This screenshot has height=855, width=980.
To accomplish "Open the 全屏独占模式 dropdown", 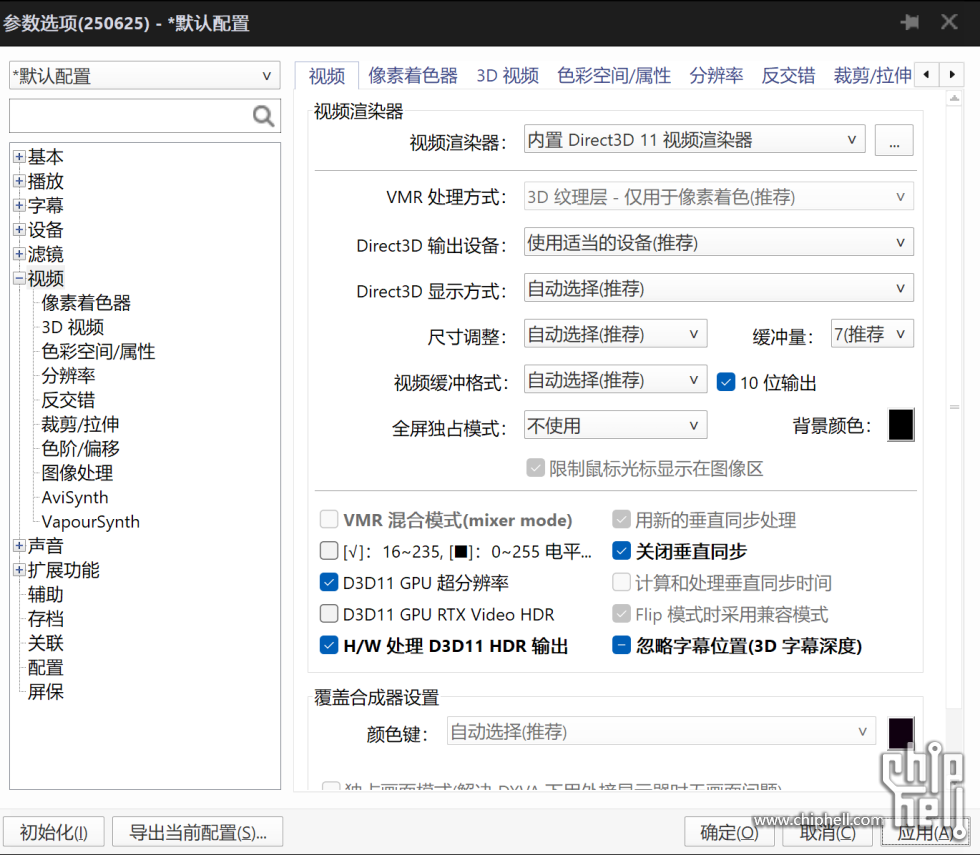I will (x=616, y=426).
